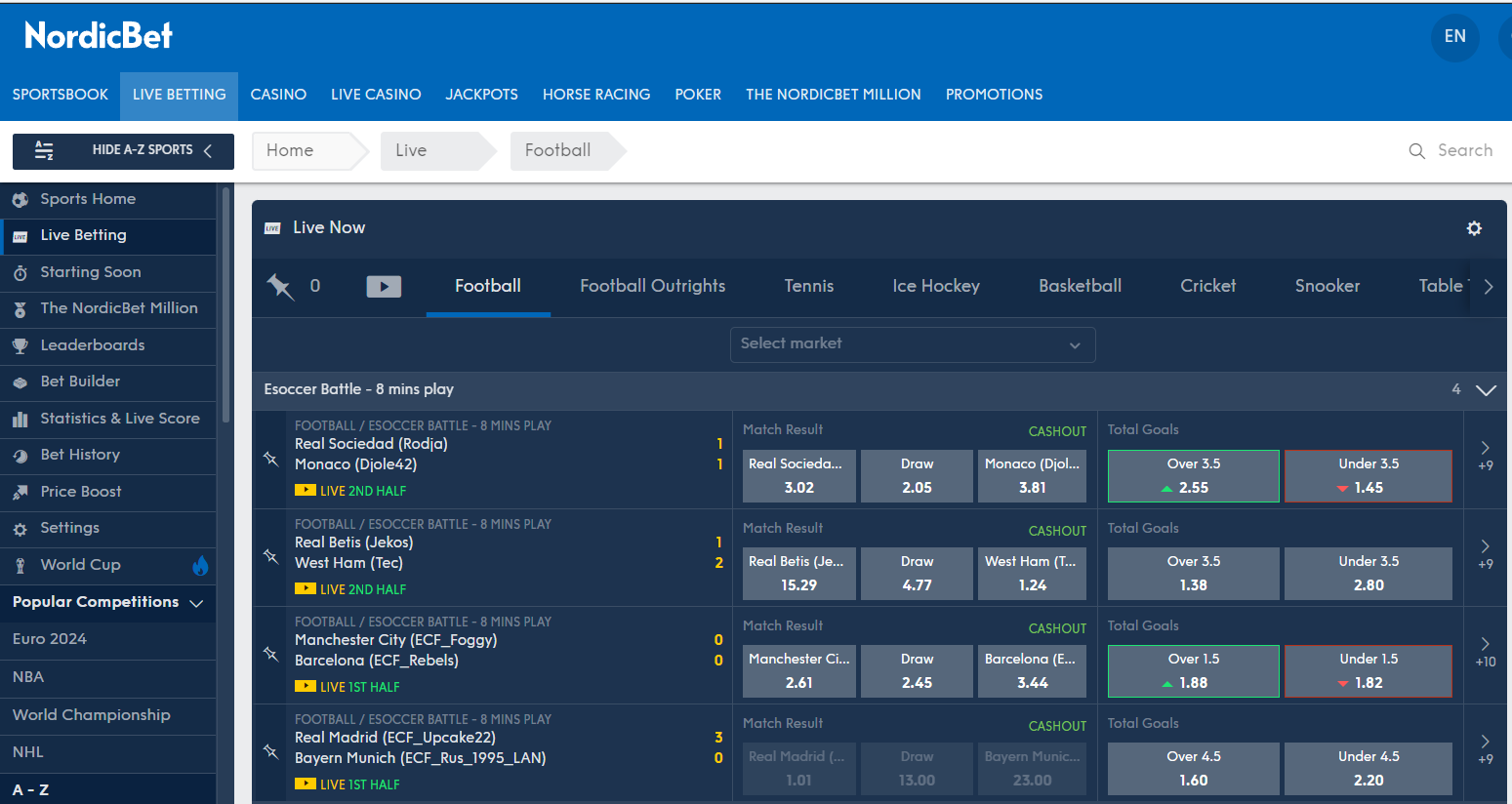Click the Live Now panel icon
This screenshot has height=804, width=1512.
coord(272,228)
